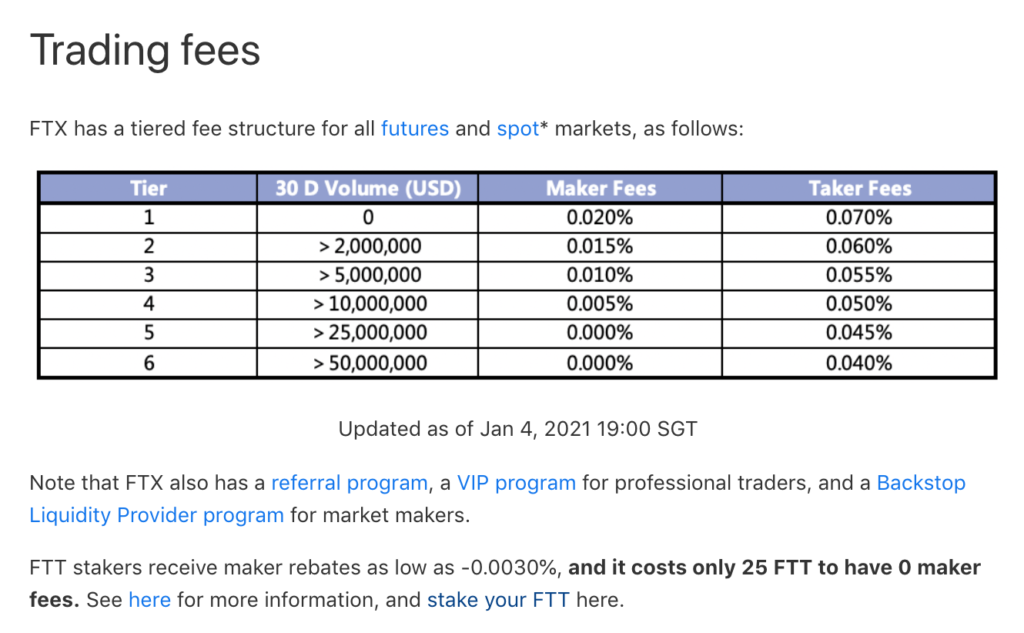Click the 0.040% taker fee cell

(859, 363)
